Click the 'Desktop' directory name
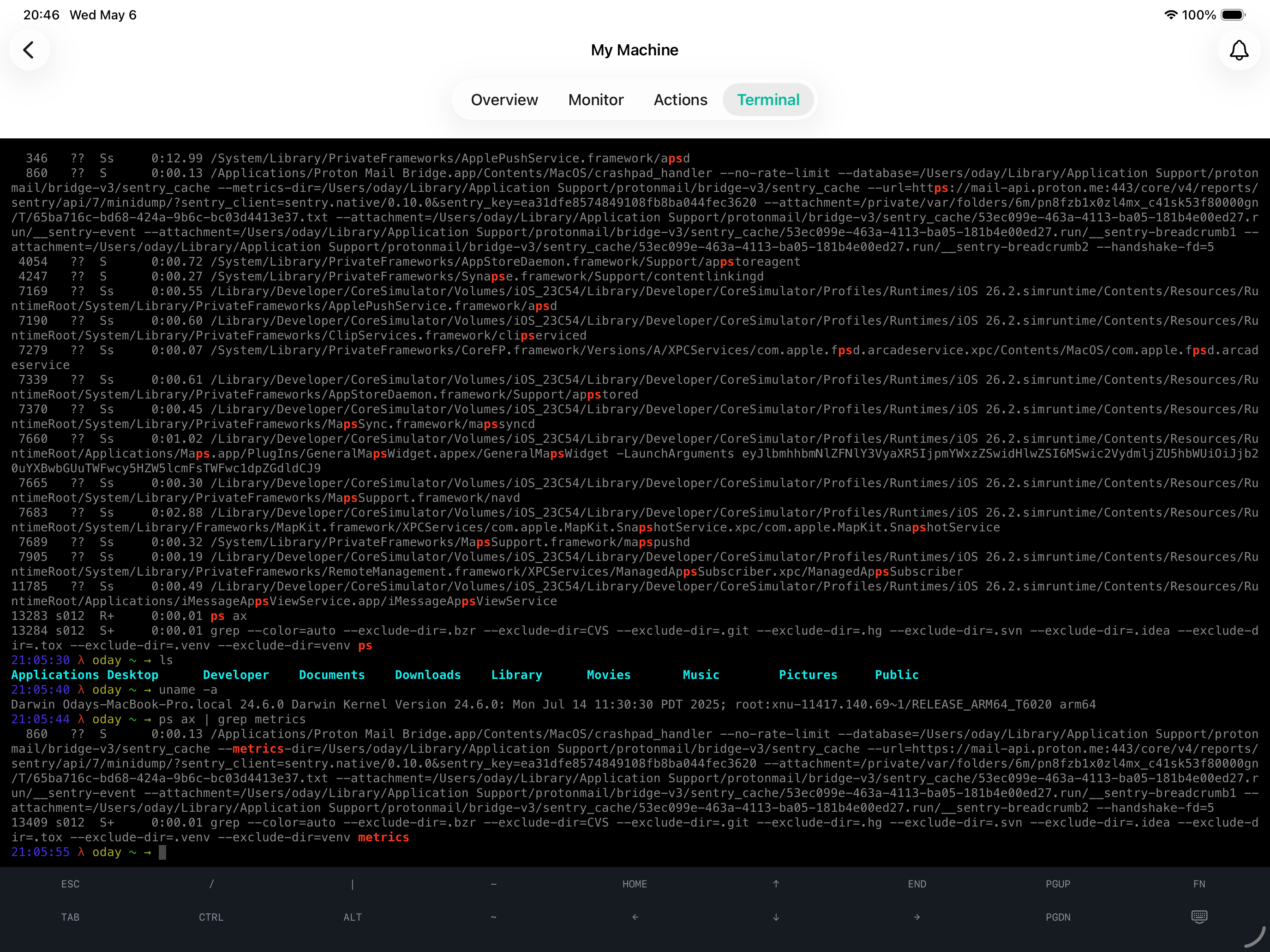 [132, 675]
